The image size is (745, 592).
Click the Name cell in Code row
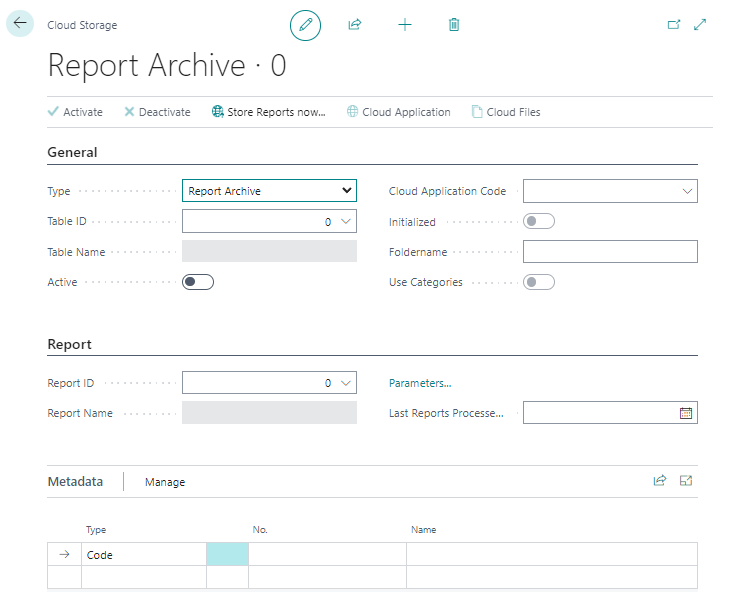552,554
